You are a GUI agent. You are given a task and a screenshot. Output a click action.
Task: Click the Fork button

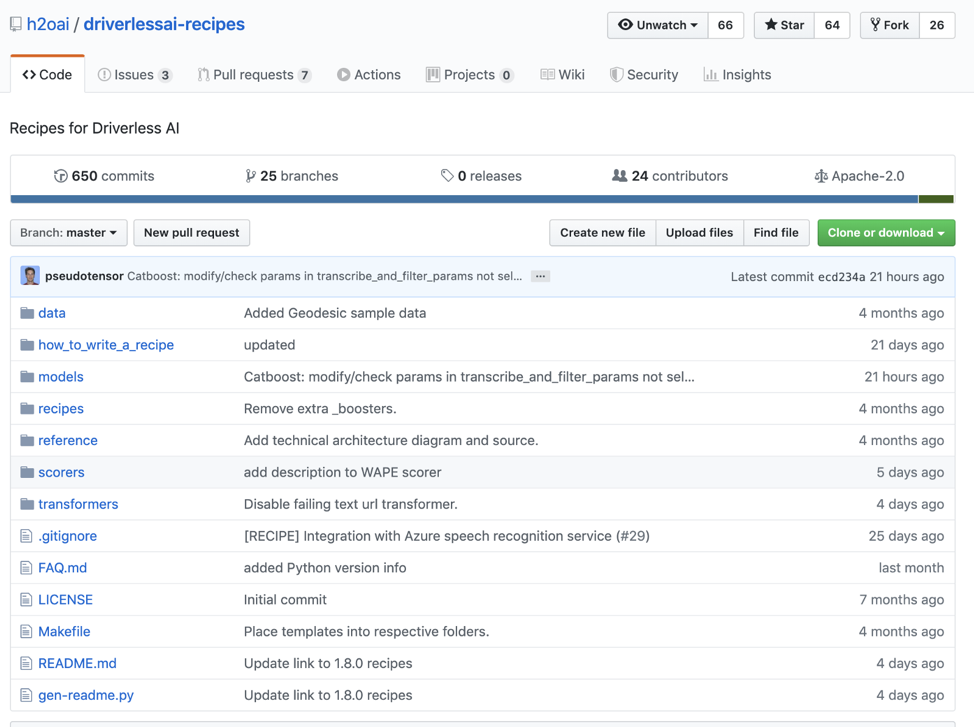tap(889, 25)
